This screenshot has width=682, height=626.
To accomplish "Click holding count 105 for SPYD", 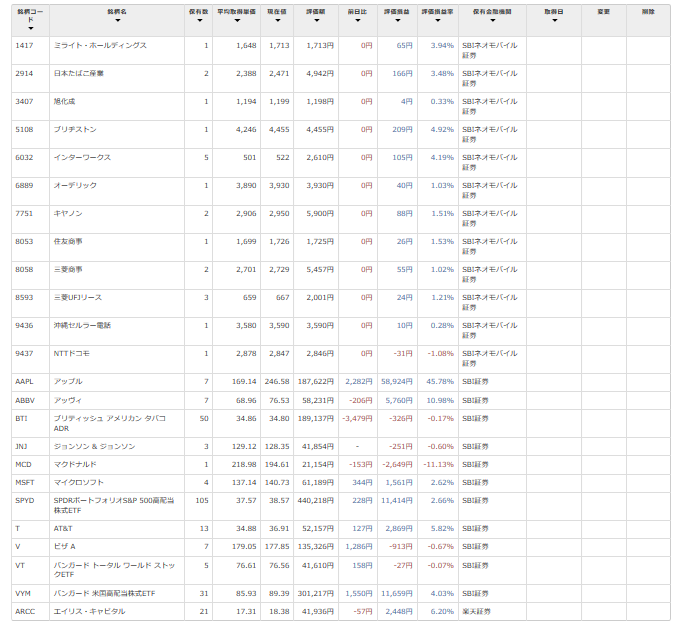I will coord(202,500).
